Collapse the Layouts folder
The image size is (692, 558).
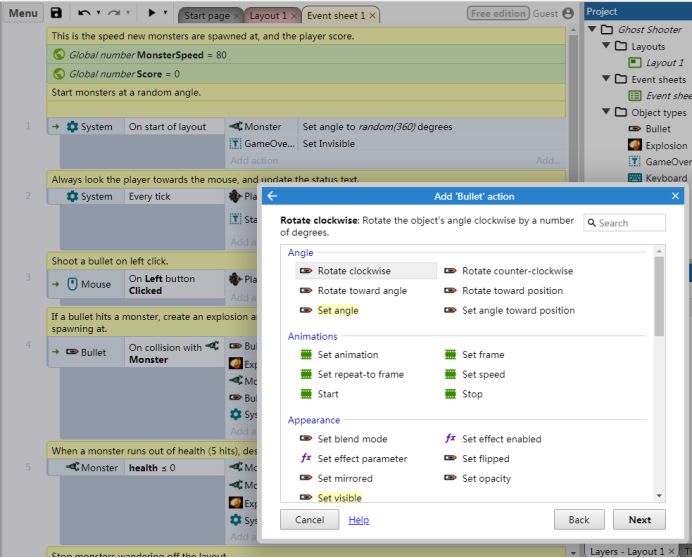(606, 47)
